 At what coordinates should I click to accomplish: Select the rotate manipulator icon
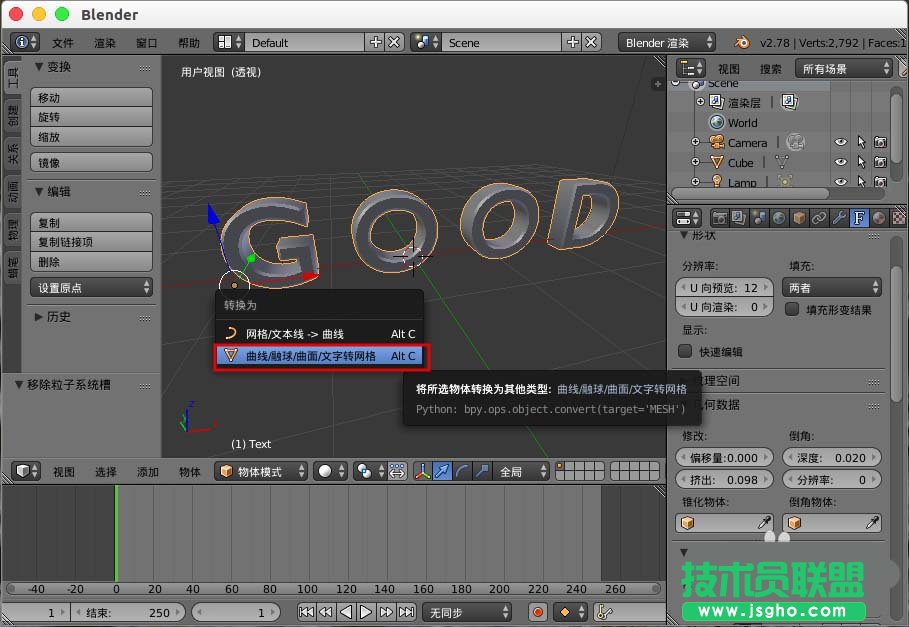460,470
